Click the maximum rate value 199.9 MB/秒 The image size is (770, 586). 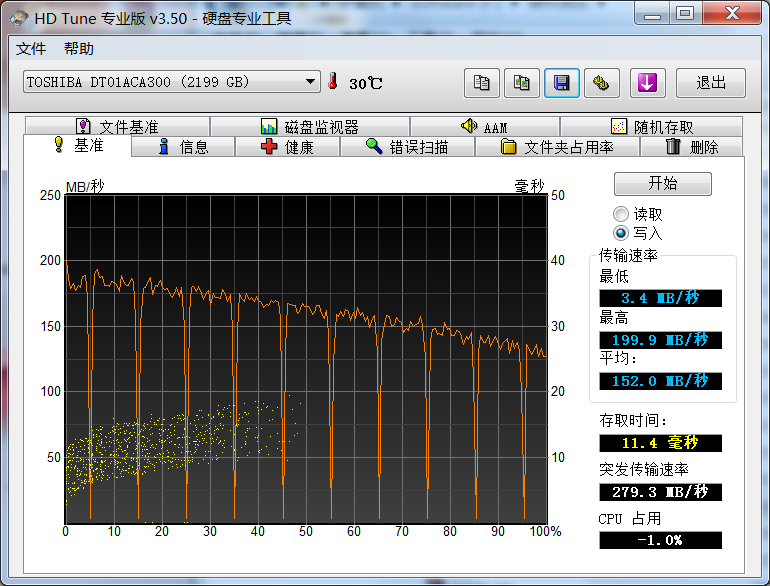click(660, 340)
